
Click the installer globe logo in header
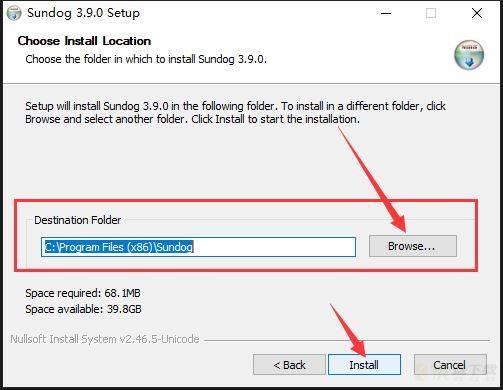click(469, 55)
